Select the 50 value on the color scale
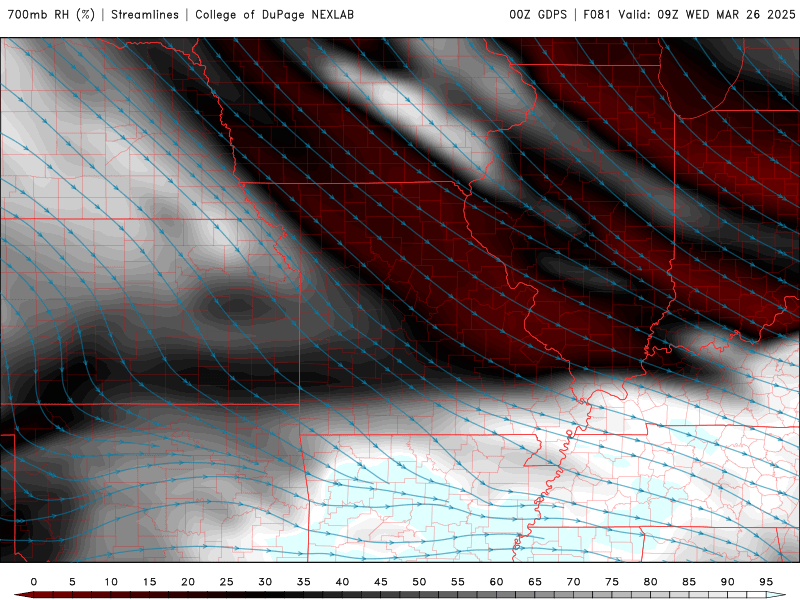Screen dimensions: 800x600 419,582
